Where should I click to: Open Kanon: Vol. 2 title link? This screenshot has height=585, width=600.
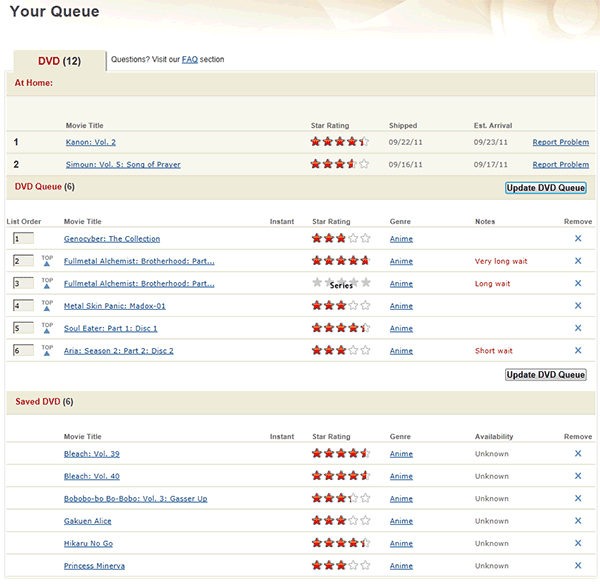click(91, 142)
